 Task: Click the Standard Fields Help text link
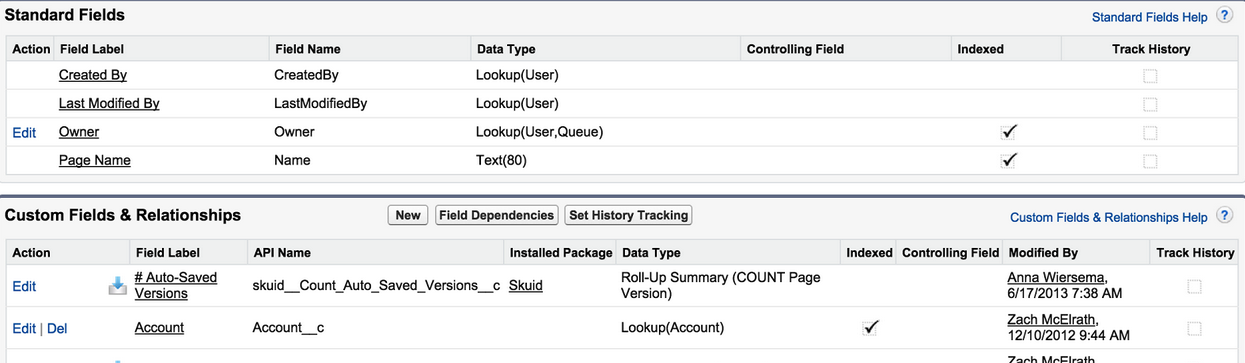pyautogui.click(x=1150, y=17)
